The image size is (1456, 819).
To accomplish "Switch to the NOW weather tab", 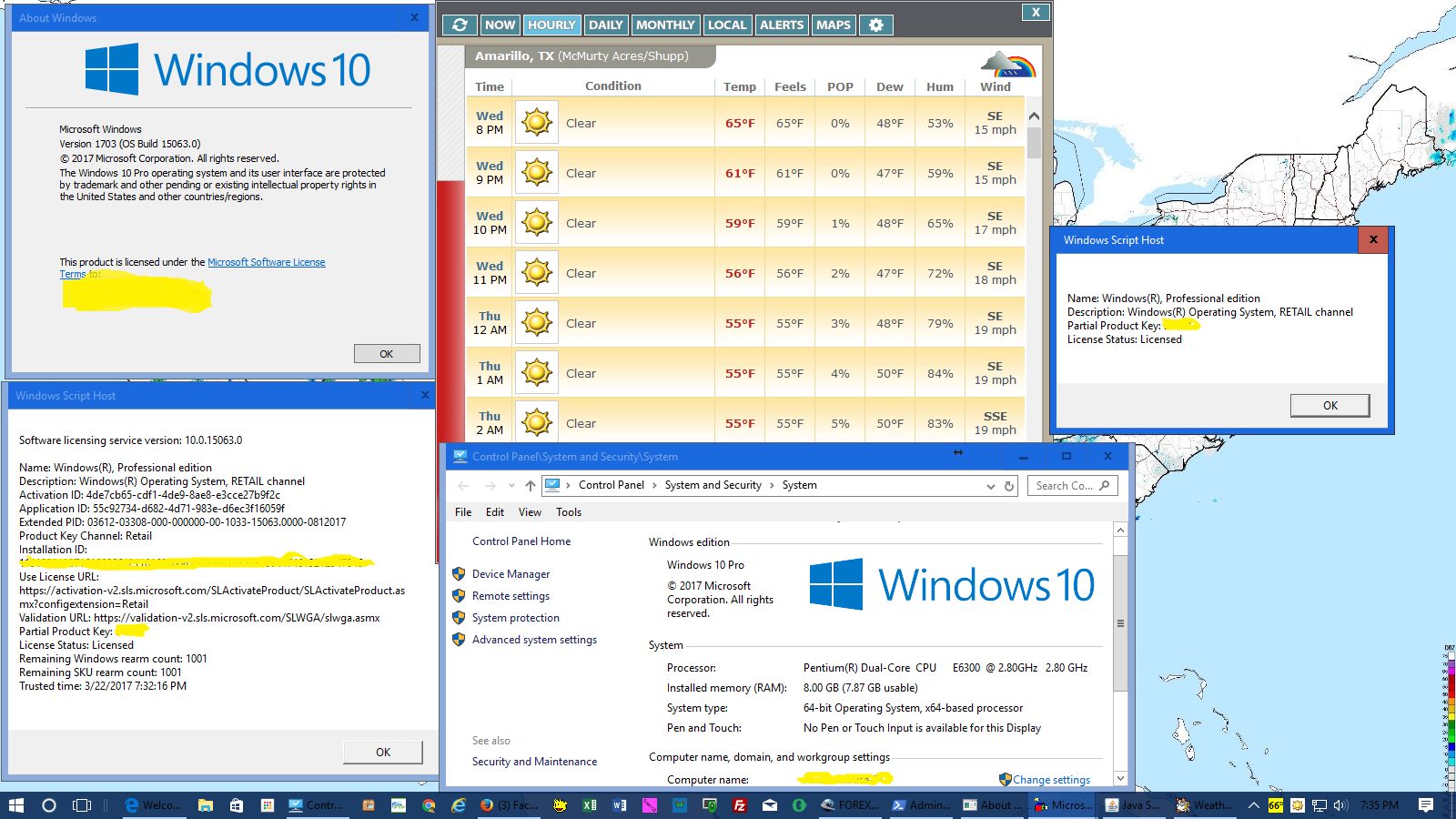I will click(x=500, y=25).
